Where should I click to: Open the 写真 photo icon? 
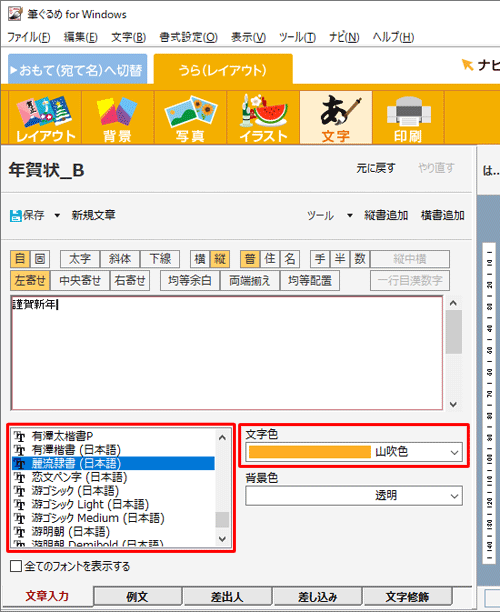190,118
